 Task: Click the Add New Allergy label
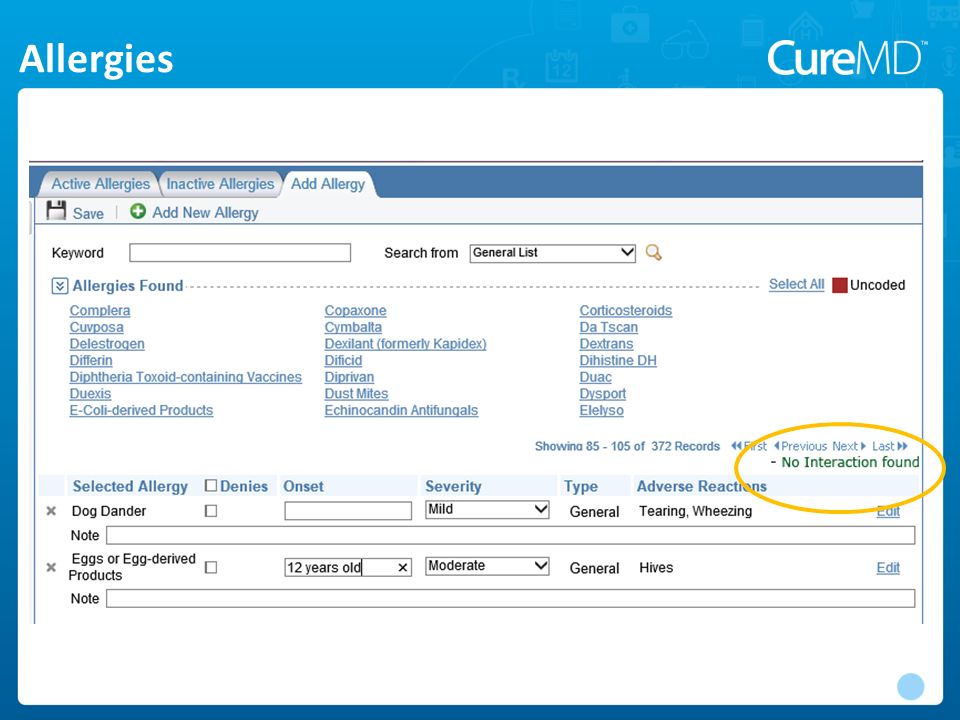click(205, 212)
